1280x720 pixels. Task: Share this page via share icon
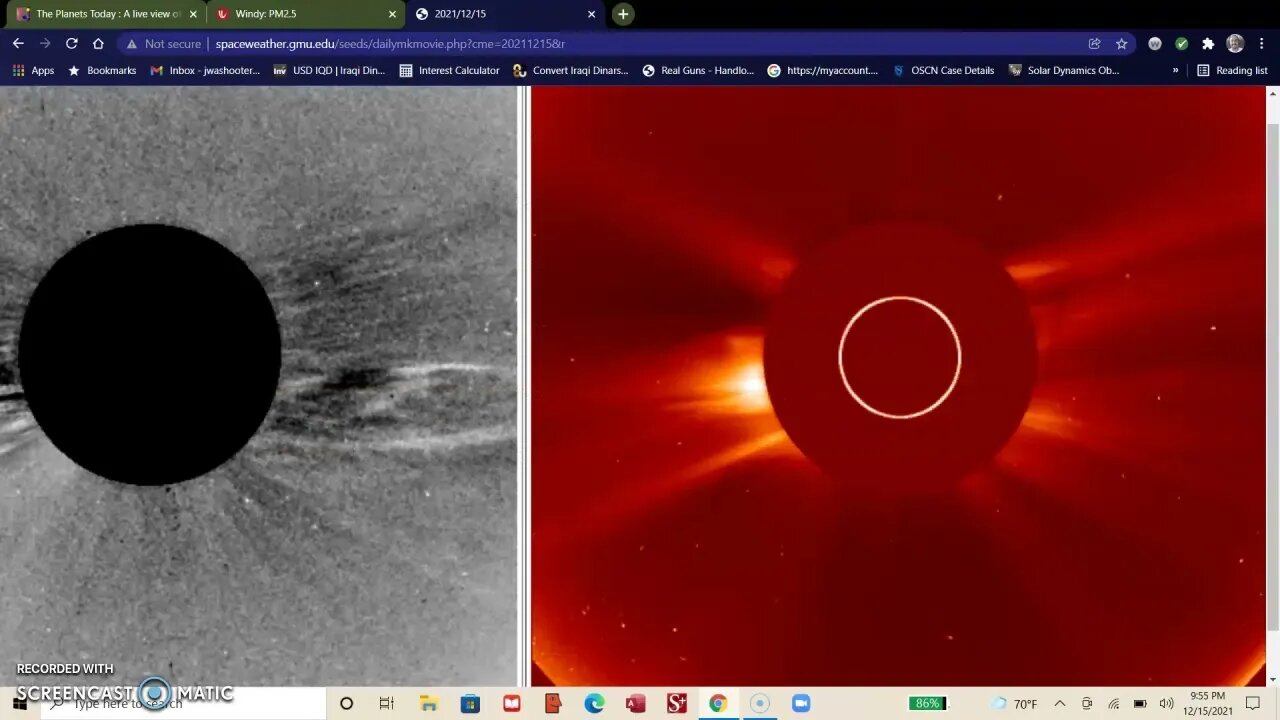[x=1094, y=44]
